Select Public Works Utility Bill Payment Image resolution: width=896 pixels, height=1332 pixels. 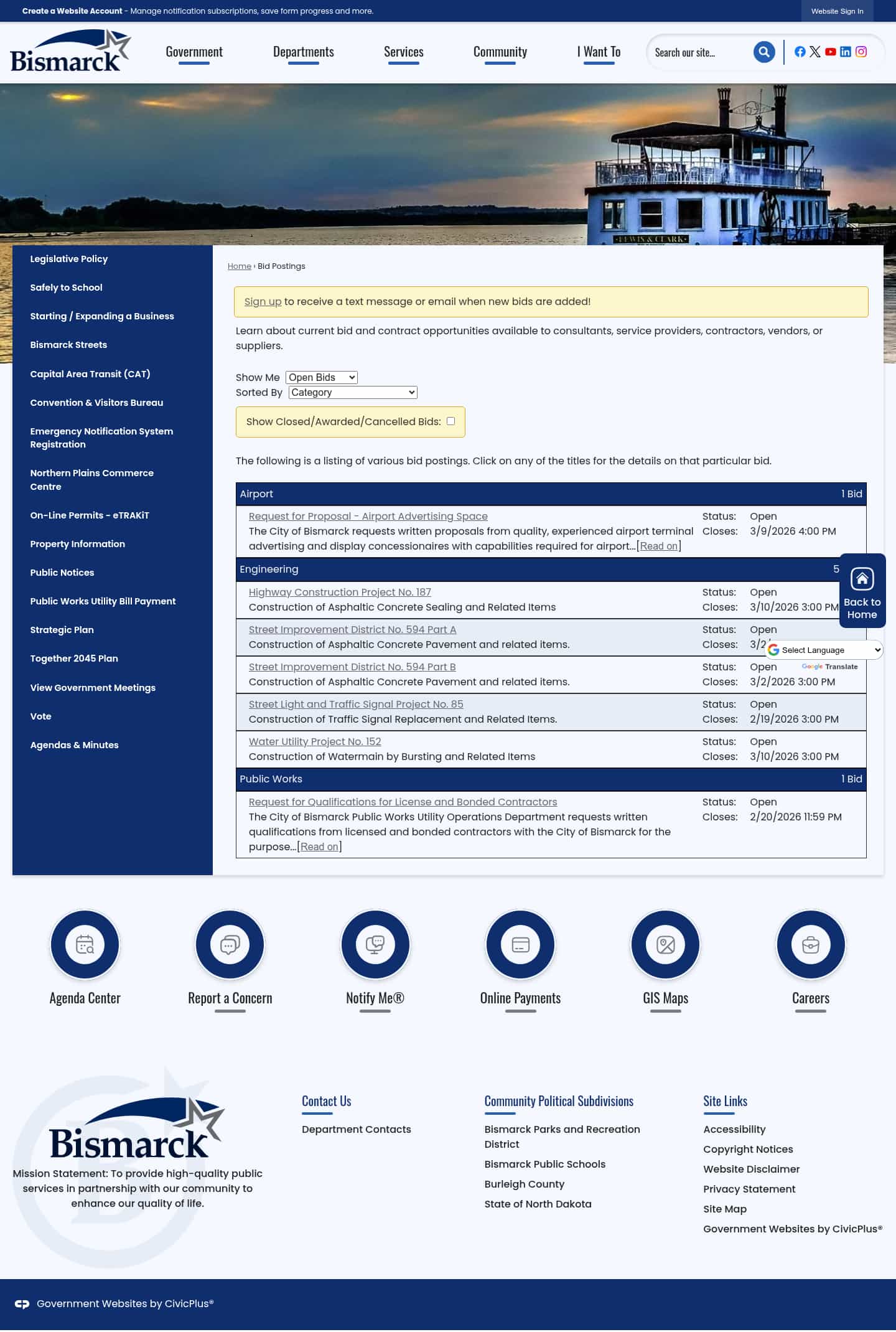click(x=103, y=601)
